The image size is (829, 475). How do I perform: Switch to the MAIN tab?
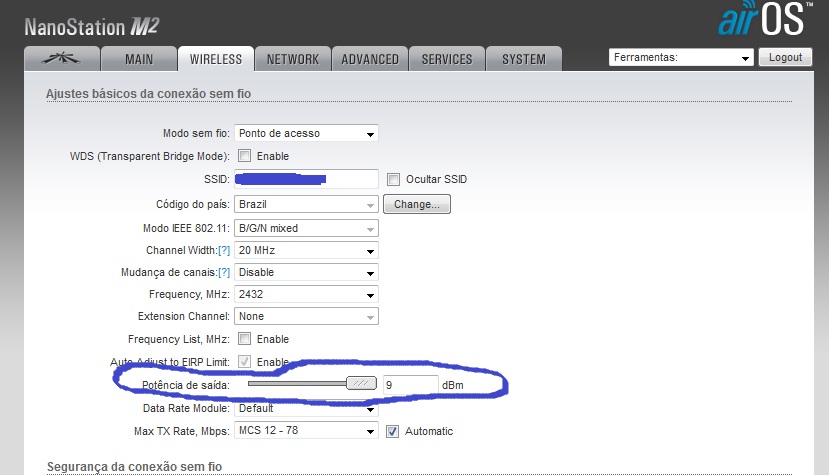[x=139, y=59]
